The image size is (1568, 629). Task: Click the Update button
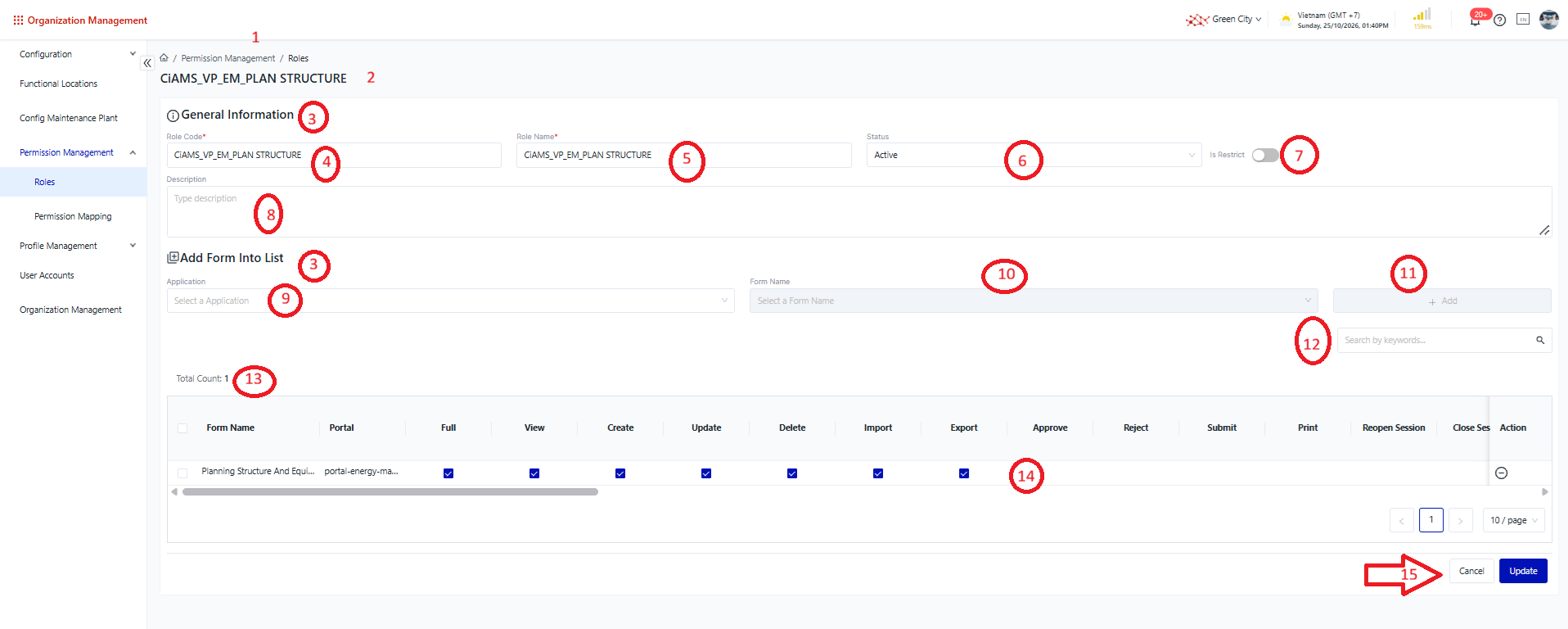(x=1523, y=571)
